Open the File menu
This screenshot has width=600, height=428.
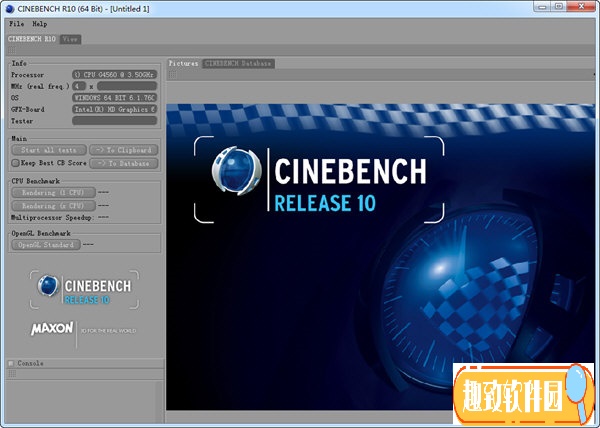[16, 24]
